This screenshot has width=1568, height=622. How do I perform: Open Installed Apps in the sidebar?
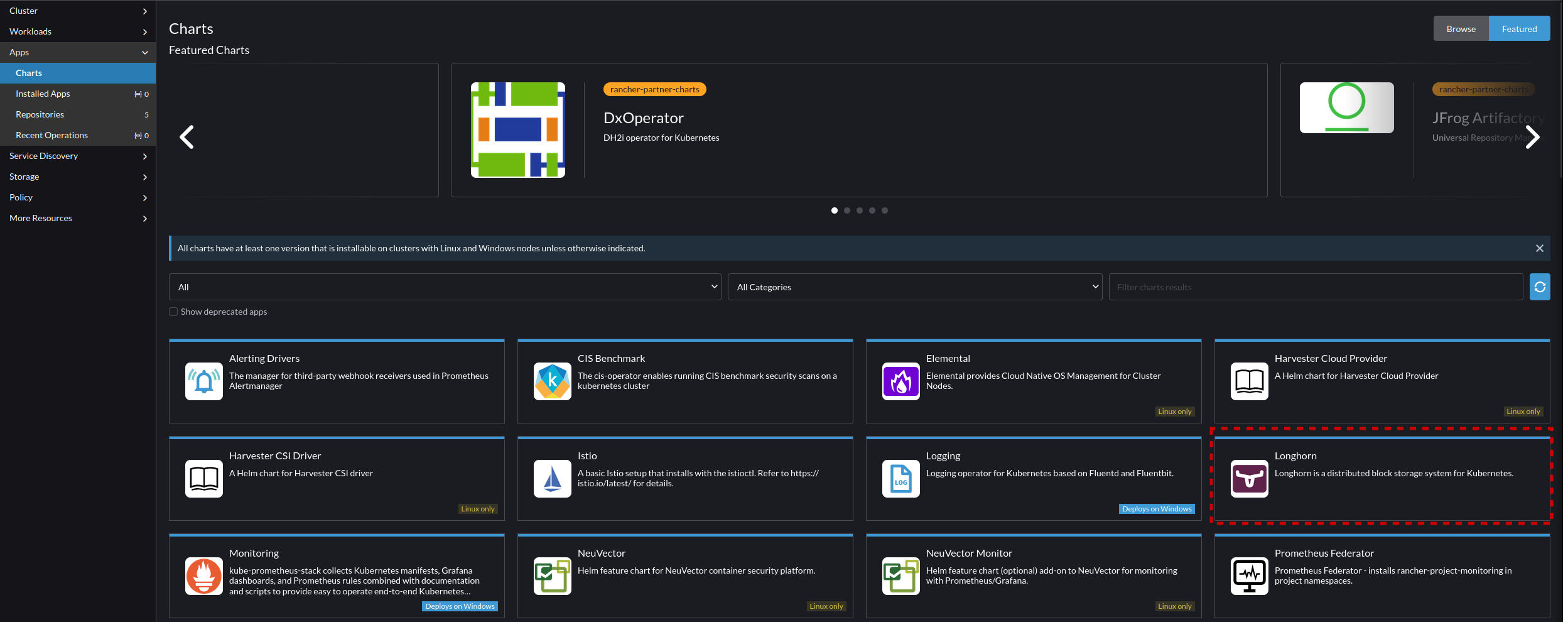click(x=78, y=94)
